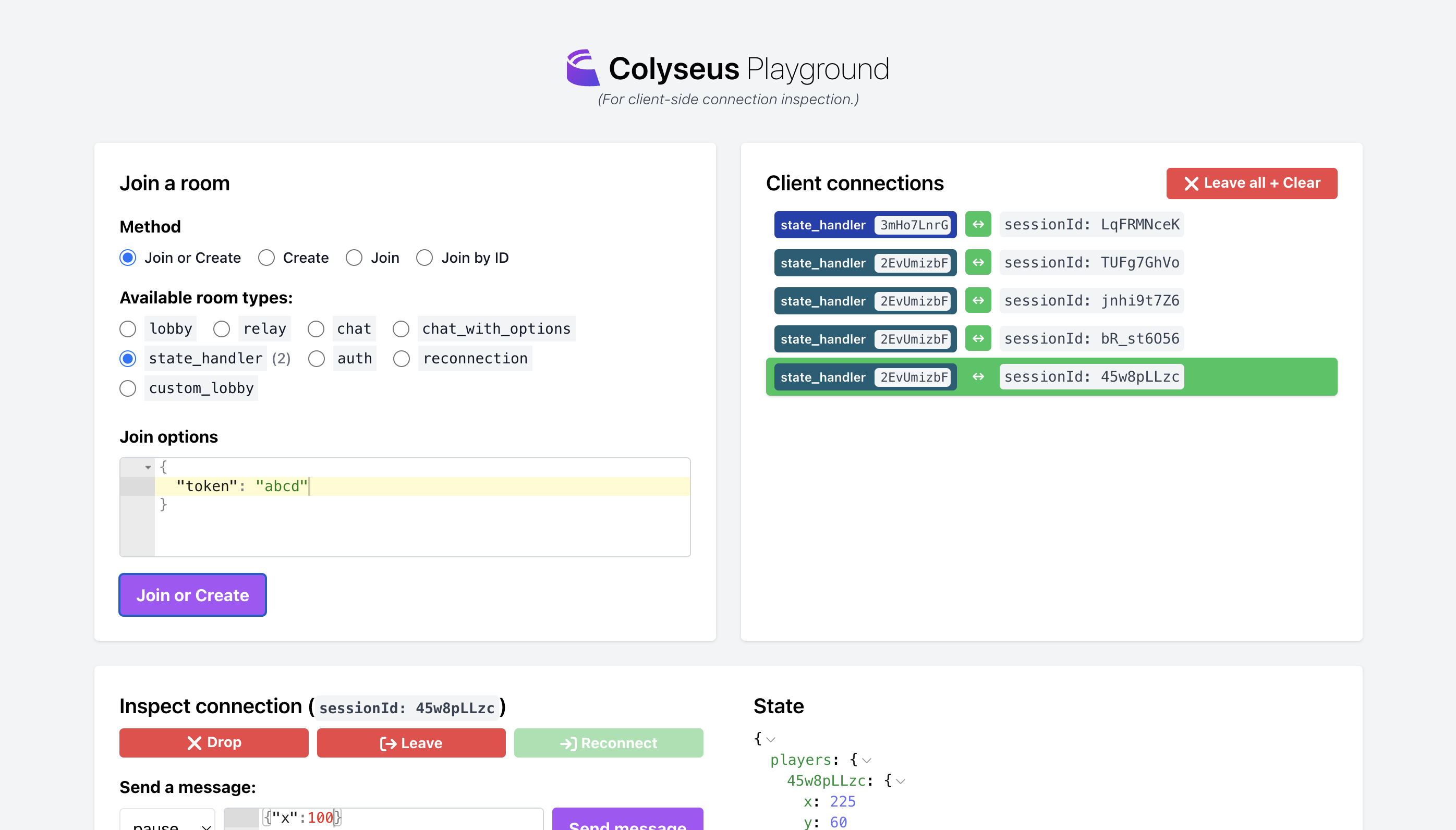Click the "abcd" token value

click(281, 486)
